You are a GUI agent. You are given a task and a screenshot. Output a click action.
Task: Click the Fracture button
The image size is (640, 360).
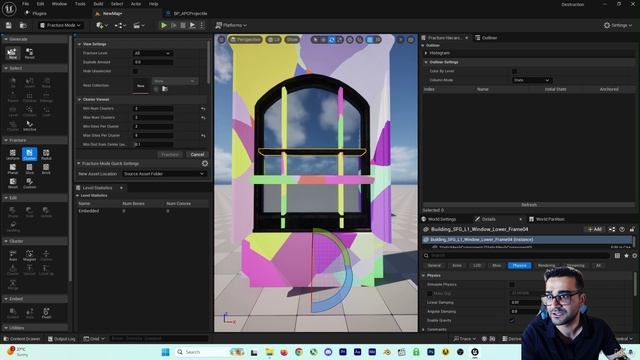[x=170, y=155]
